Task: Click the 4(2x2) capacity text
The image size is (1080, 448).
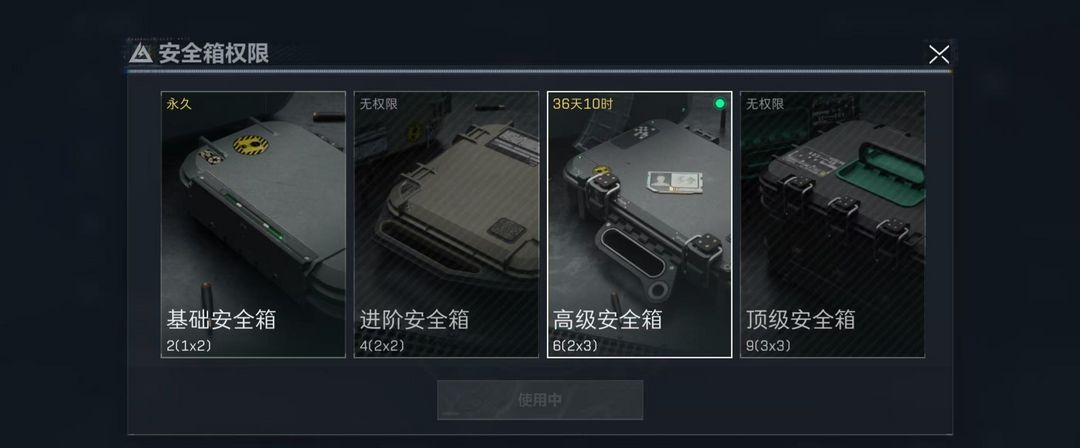Action: tap(382, 345)
